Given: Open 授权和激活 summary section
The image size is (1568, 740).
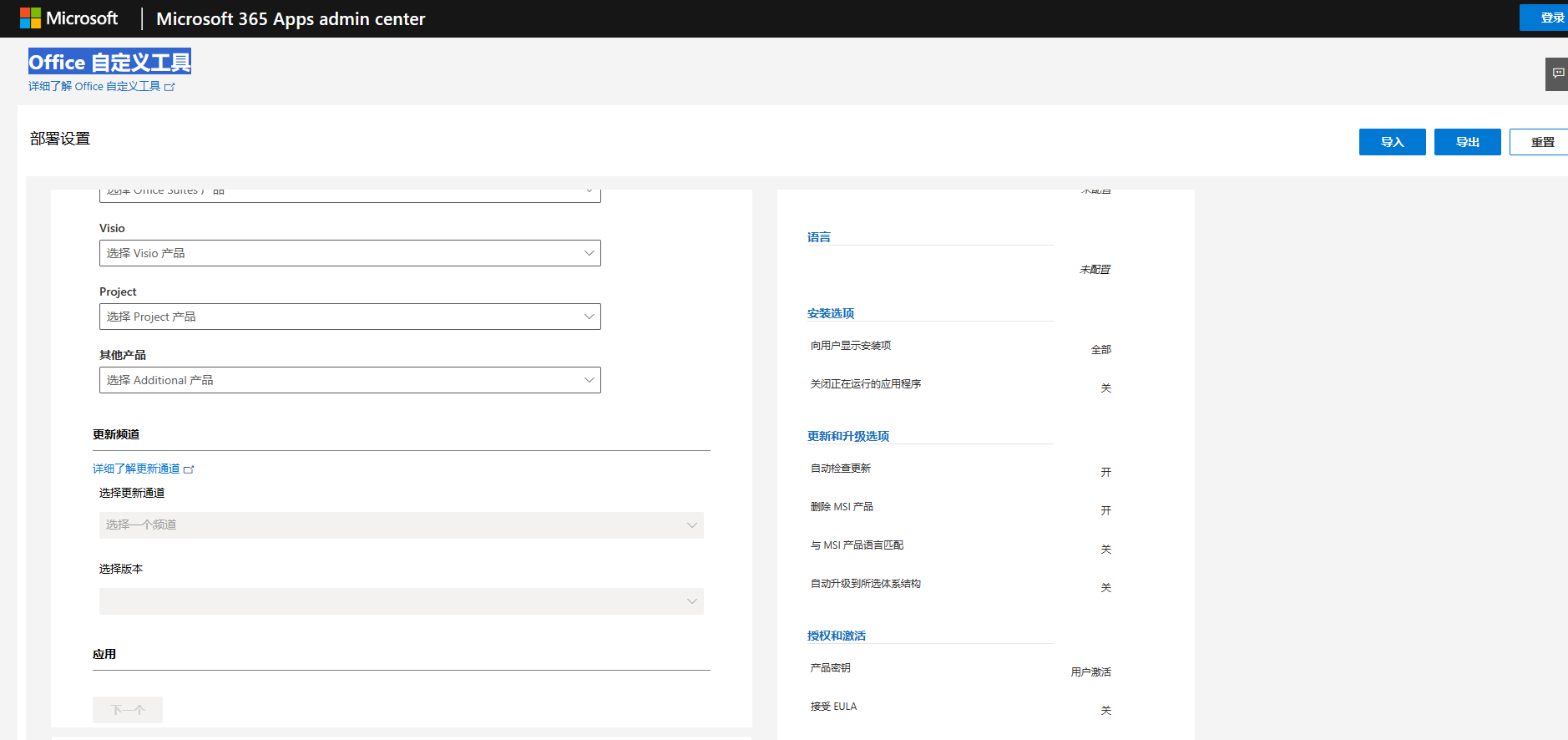Looking at the screenshot, I should point(837,636).
